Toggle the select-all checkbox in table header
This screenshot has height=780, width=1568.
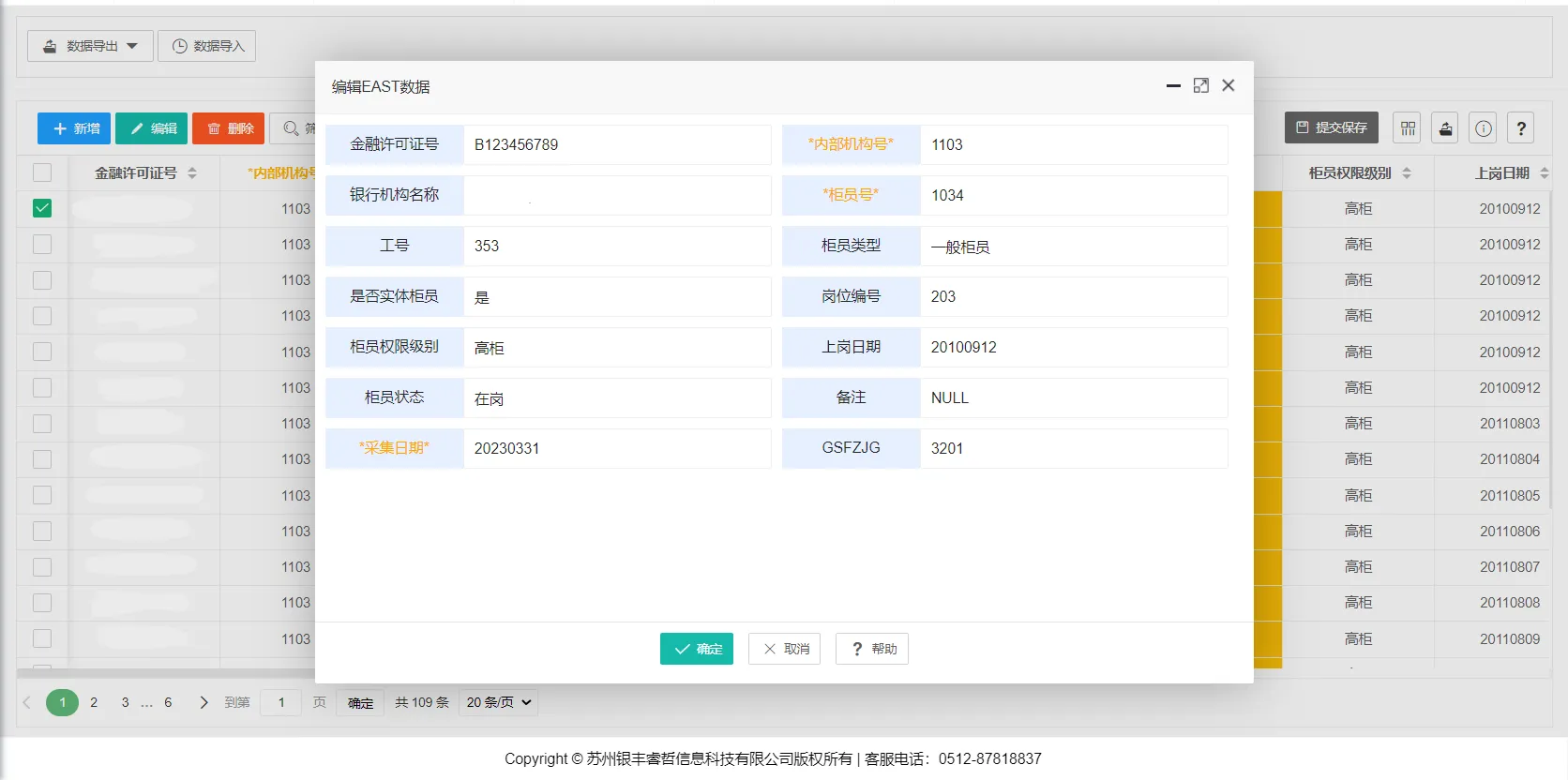point(42,172)
